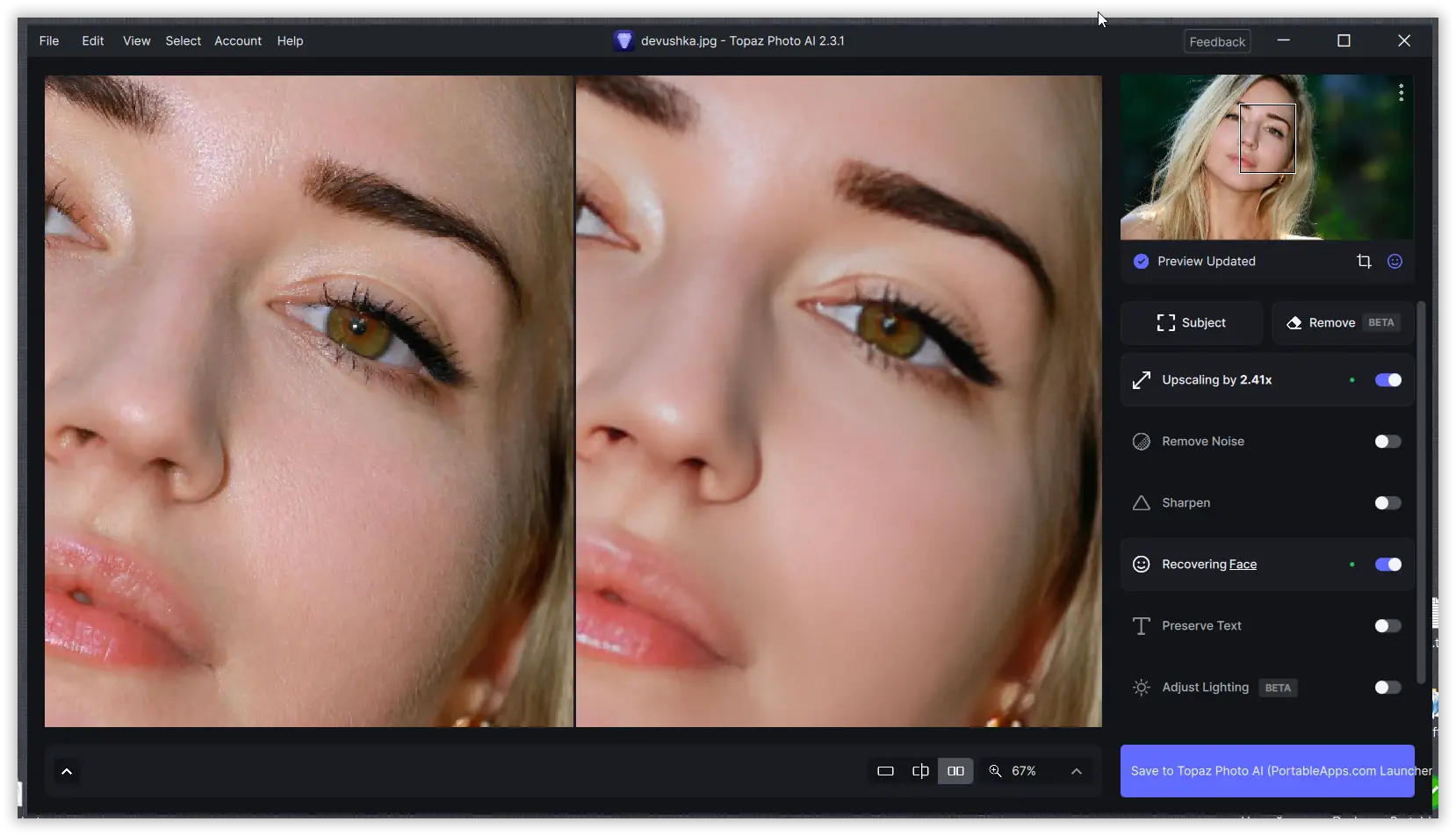The image size is (1456, 836).
Task: Click the preview thumbnail of the woman
Action: point(1265,157)
